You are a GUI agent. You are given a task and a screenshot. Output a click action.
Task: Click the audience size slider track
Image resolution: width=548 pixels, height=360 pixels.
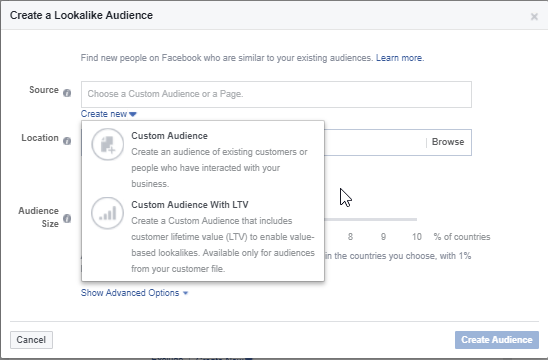(370, 219)
